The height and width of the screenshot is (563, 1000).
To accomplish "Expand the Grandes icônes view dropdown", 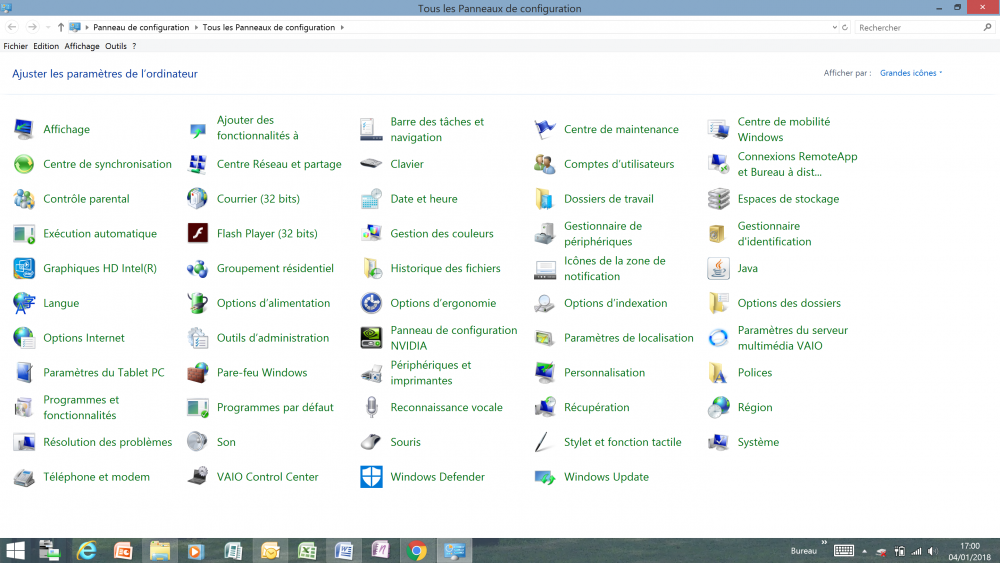I will click(911, 73).
